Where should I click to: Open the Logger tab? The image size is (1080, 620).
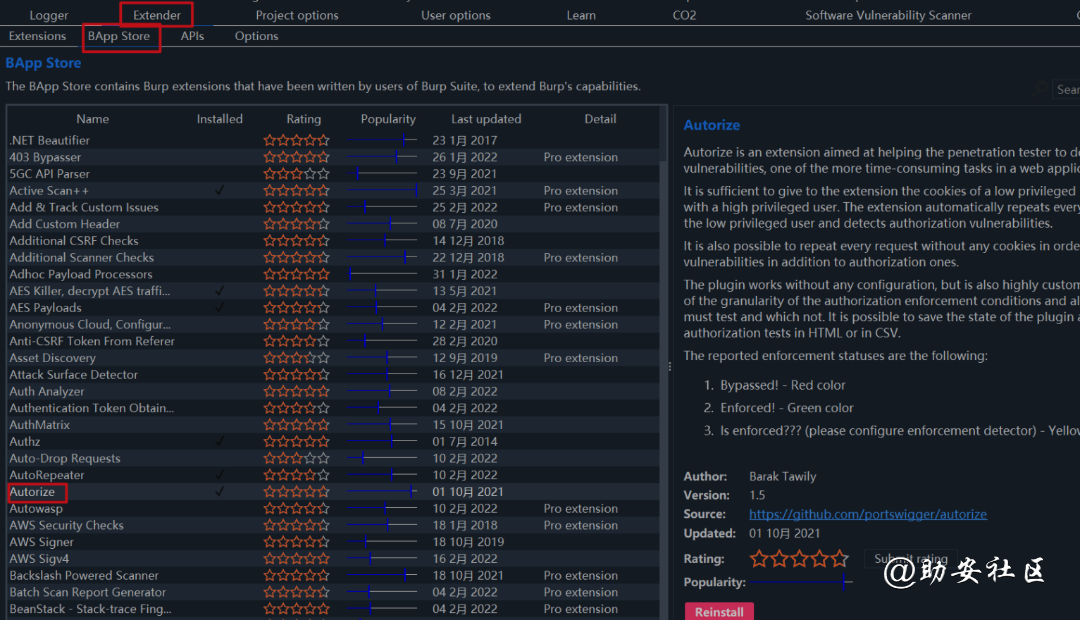tap(49, 15)
